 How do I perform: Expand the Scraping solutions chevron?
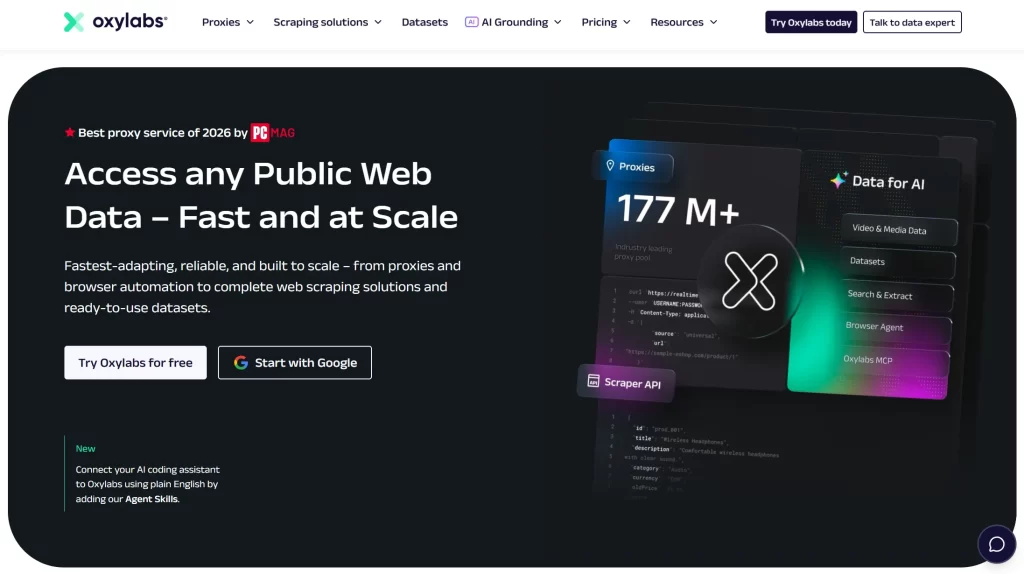point(377,22)
